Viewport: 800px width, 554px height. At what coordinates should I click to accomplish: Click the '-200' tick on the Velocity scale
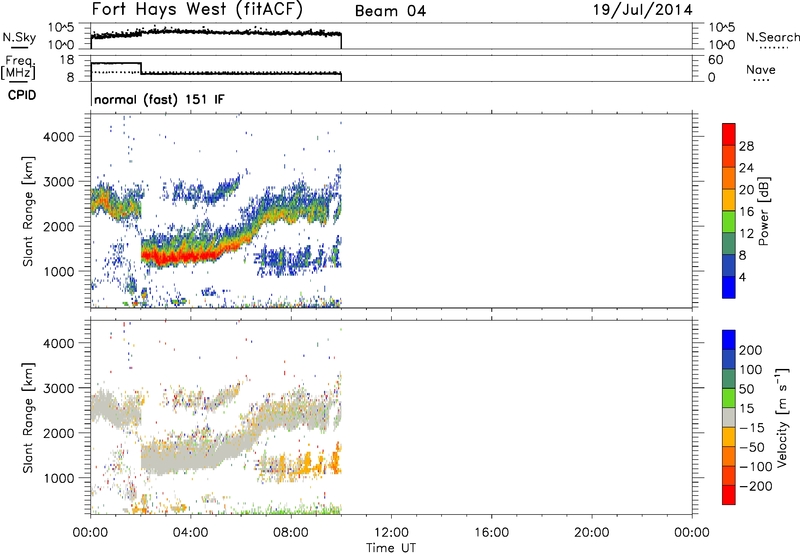755,486
